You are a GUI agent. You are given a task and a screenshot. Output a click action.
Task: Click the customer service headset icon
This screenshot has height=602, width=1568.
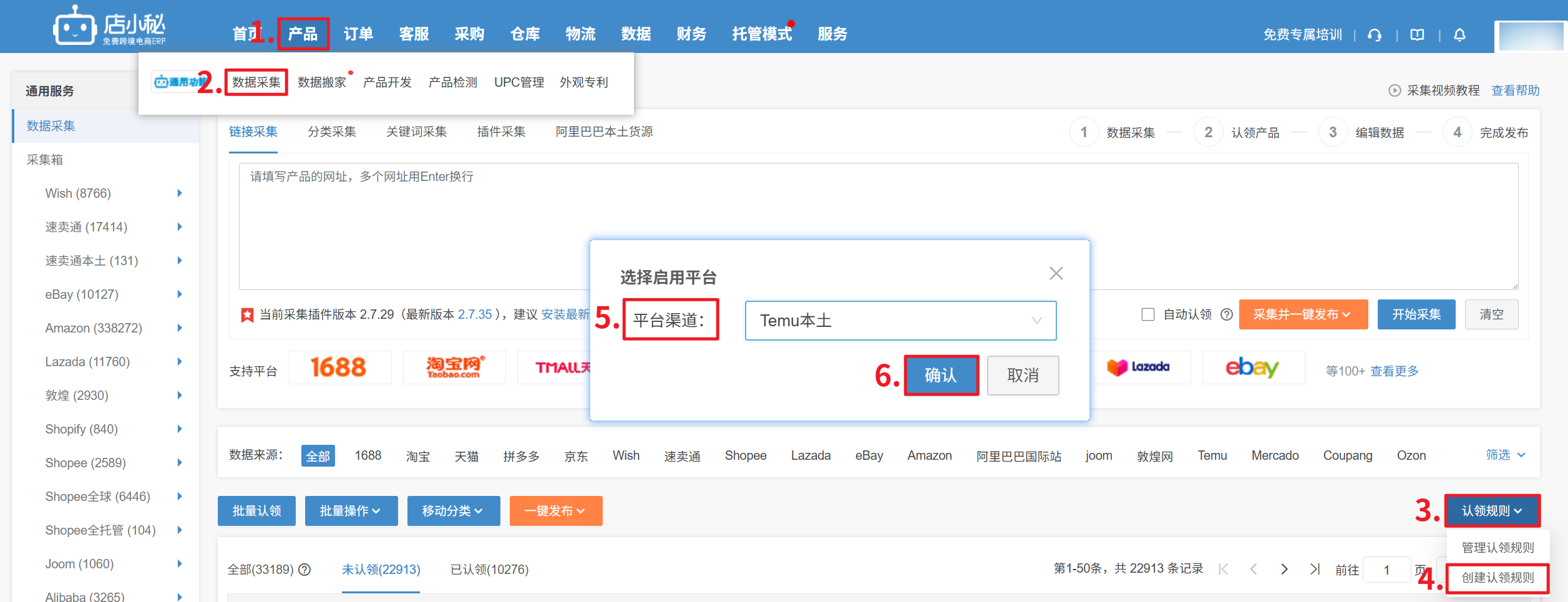click(x=1374, y=35)
